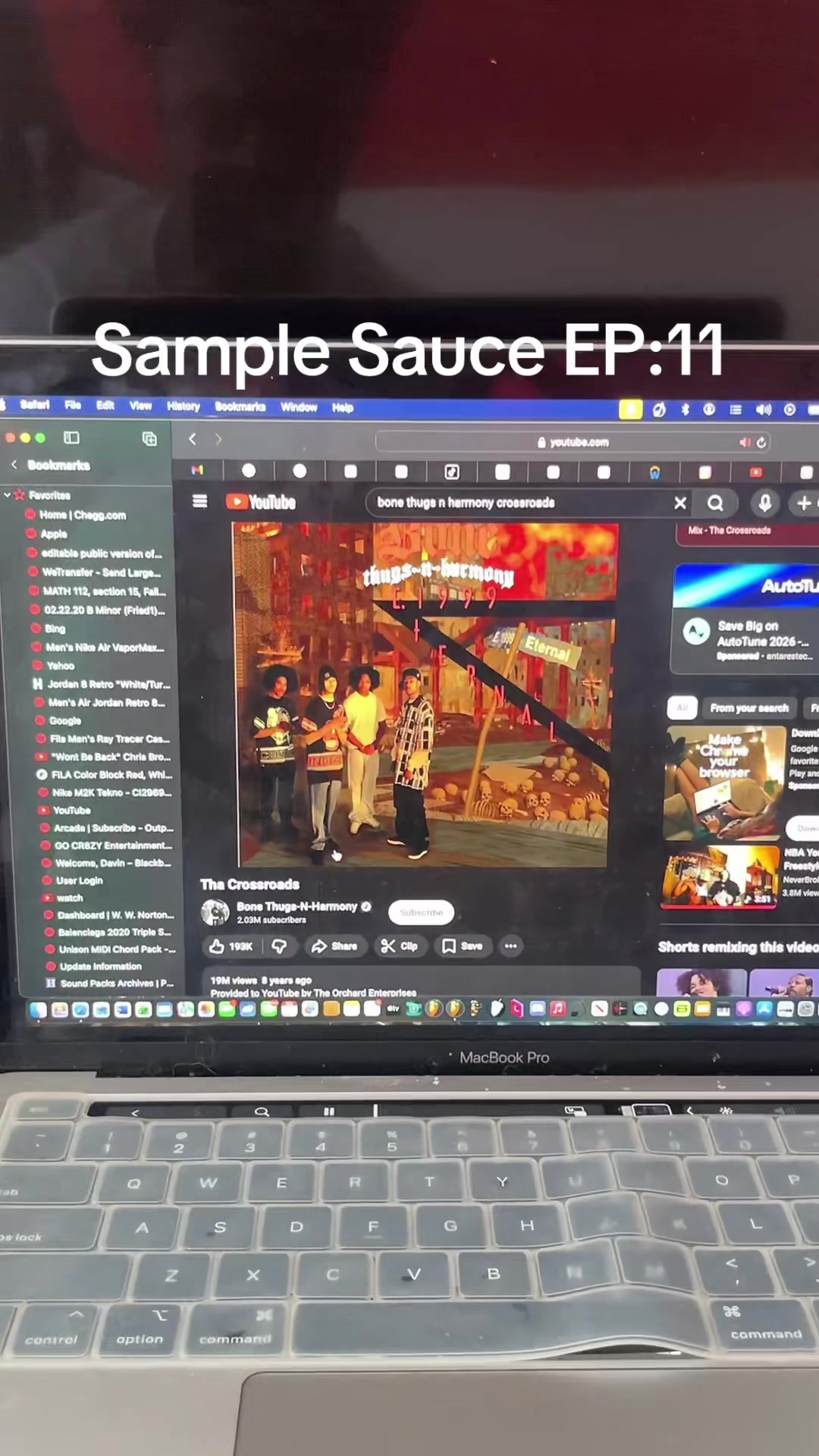Open the Google bookmark
Screen dimensions: 819x1456
click(58, 721)
